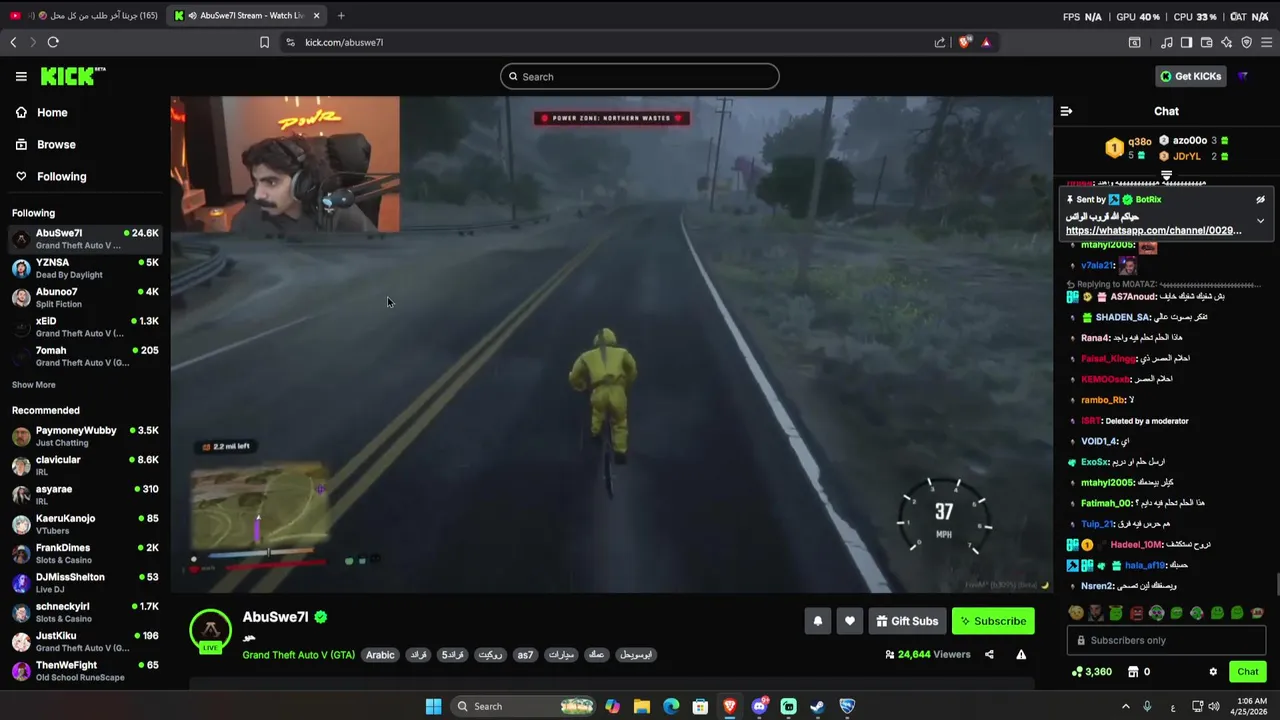Viewport: 1280px width, 720px height.
Task: Click the green Chat send button
Action: tap(1248, 672)
